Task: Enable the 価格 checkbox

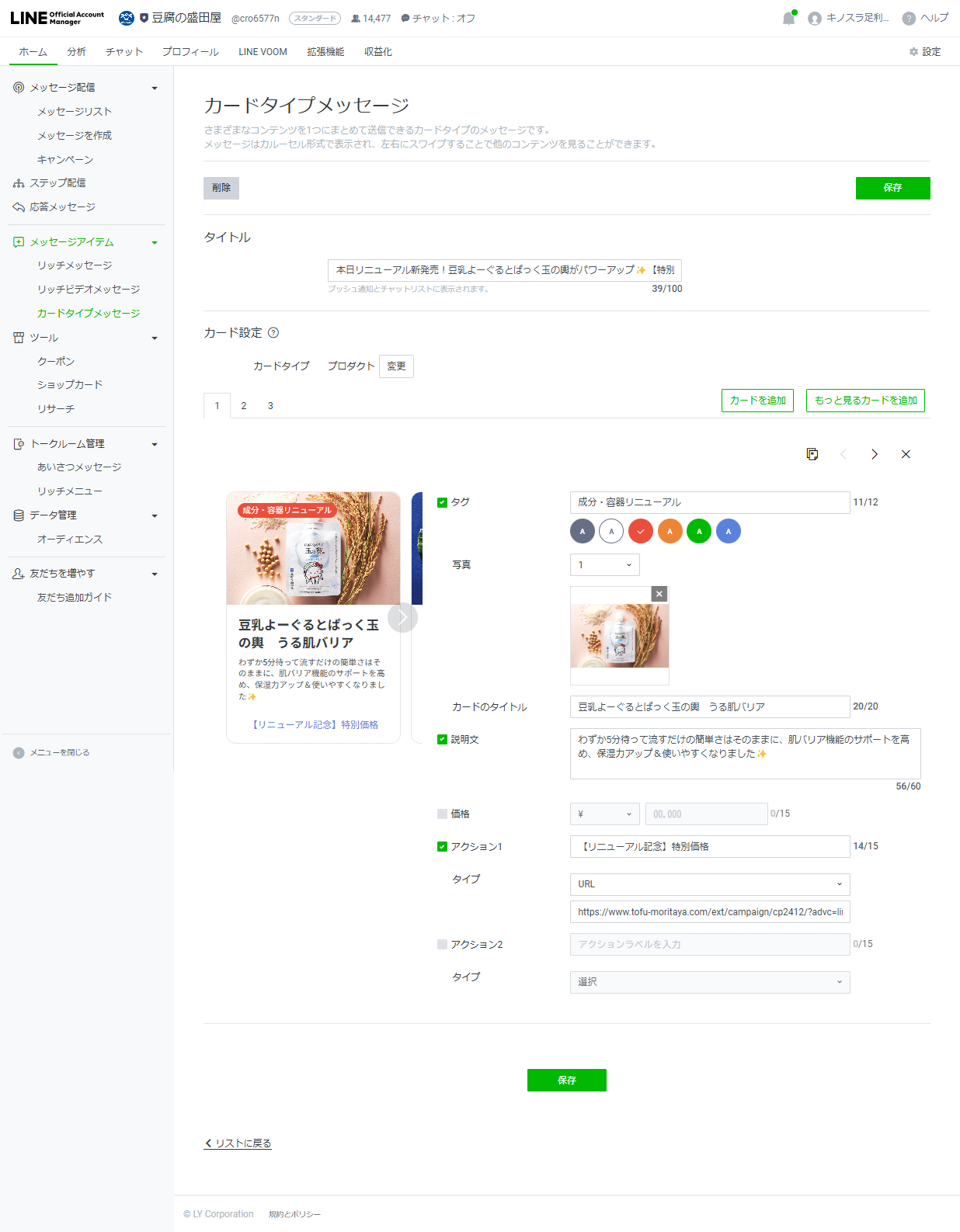Action: point(442,814)
